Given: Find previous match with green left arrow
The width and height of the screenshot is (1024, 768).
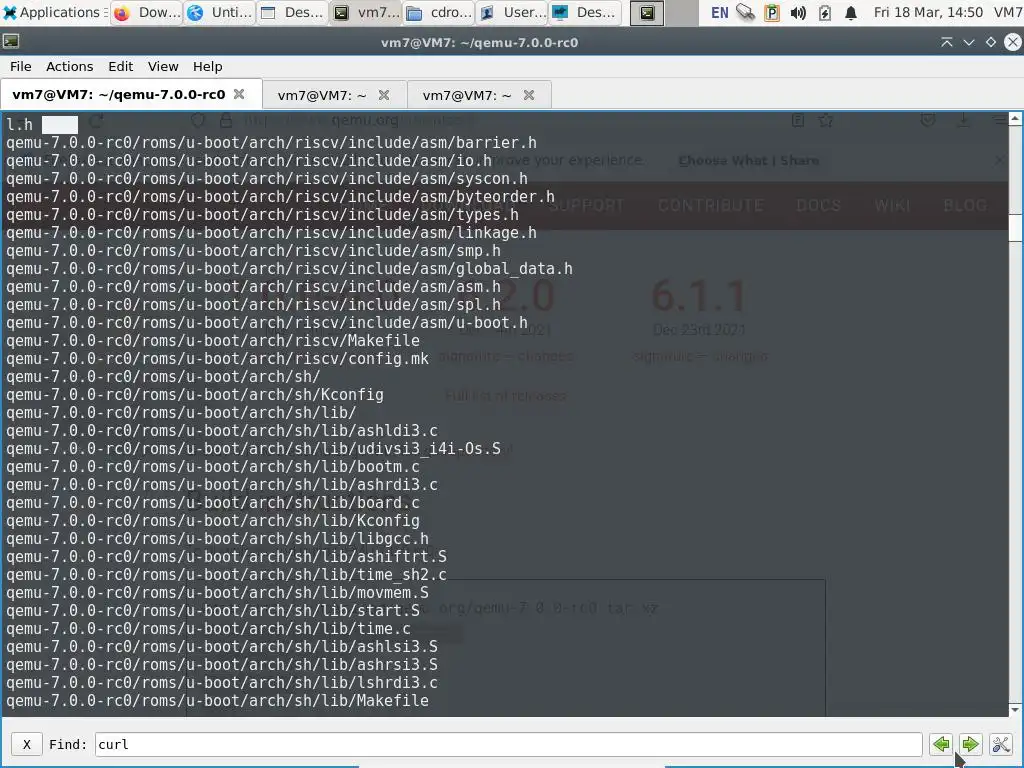Looking at the screenshot, I should (x=941, y=744).
